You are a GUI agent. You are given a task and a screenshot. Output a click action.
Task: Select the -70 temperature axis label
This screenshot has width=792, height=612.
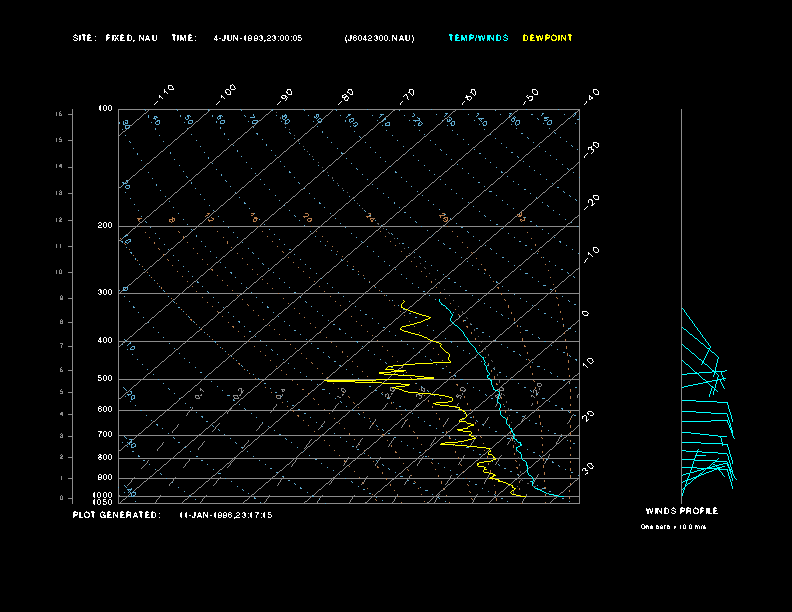coord(408,95)
